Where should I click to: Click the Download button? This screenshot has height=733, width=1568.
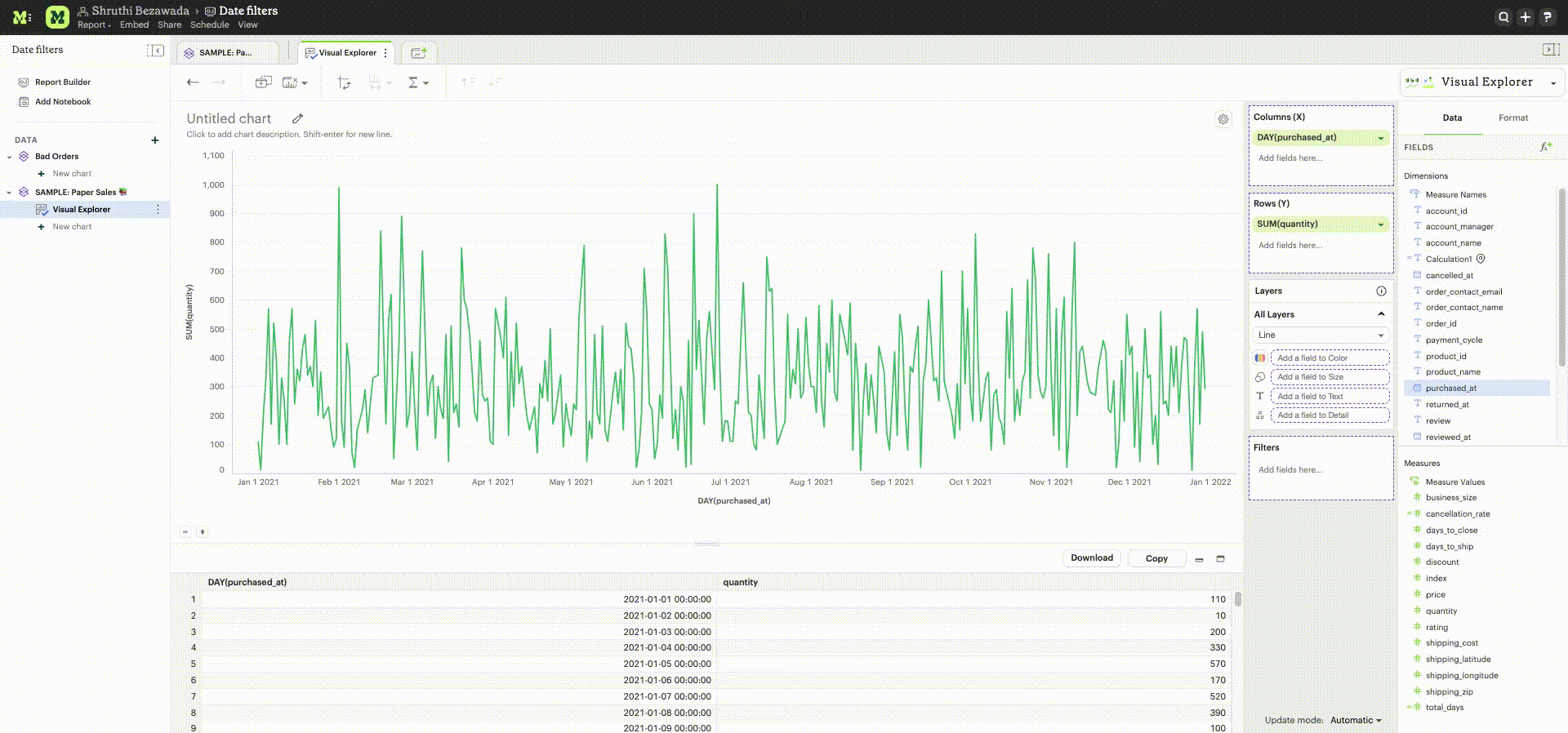tap(1091, 558)
